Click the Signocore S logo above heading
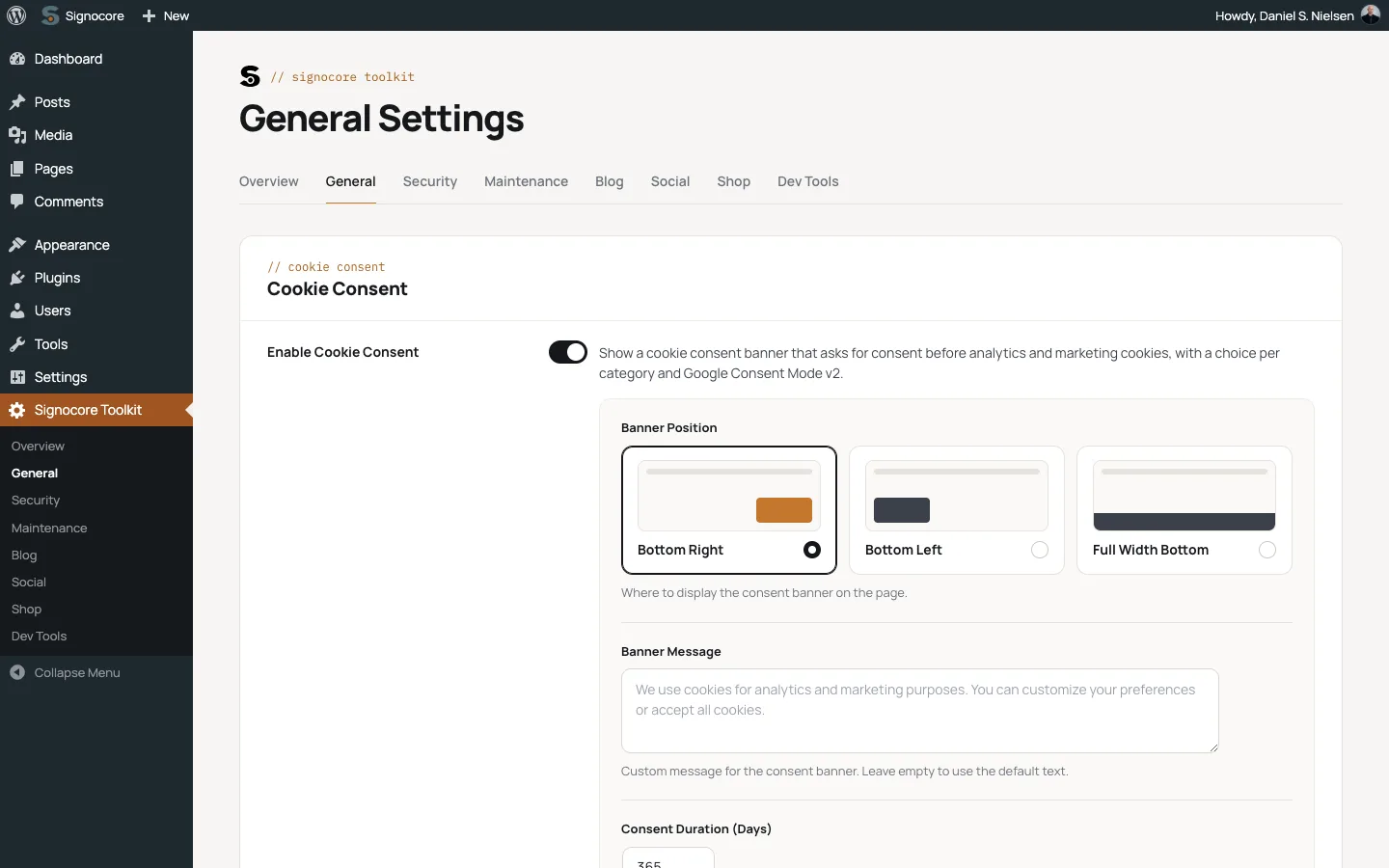 pyautogui.click(x=250, y=76)
